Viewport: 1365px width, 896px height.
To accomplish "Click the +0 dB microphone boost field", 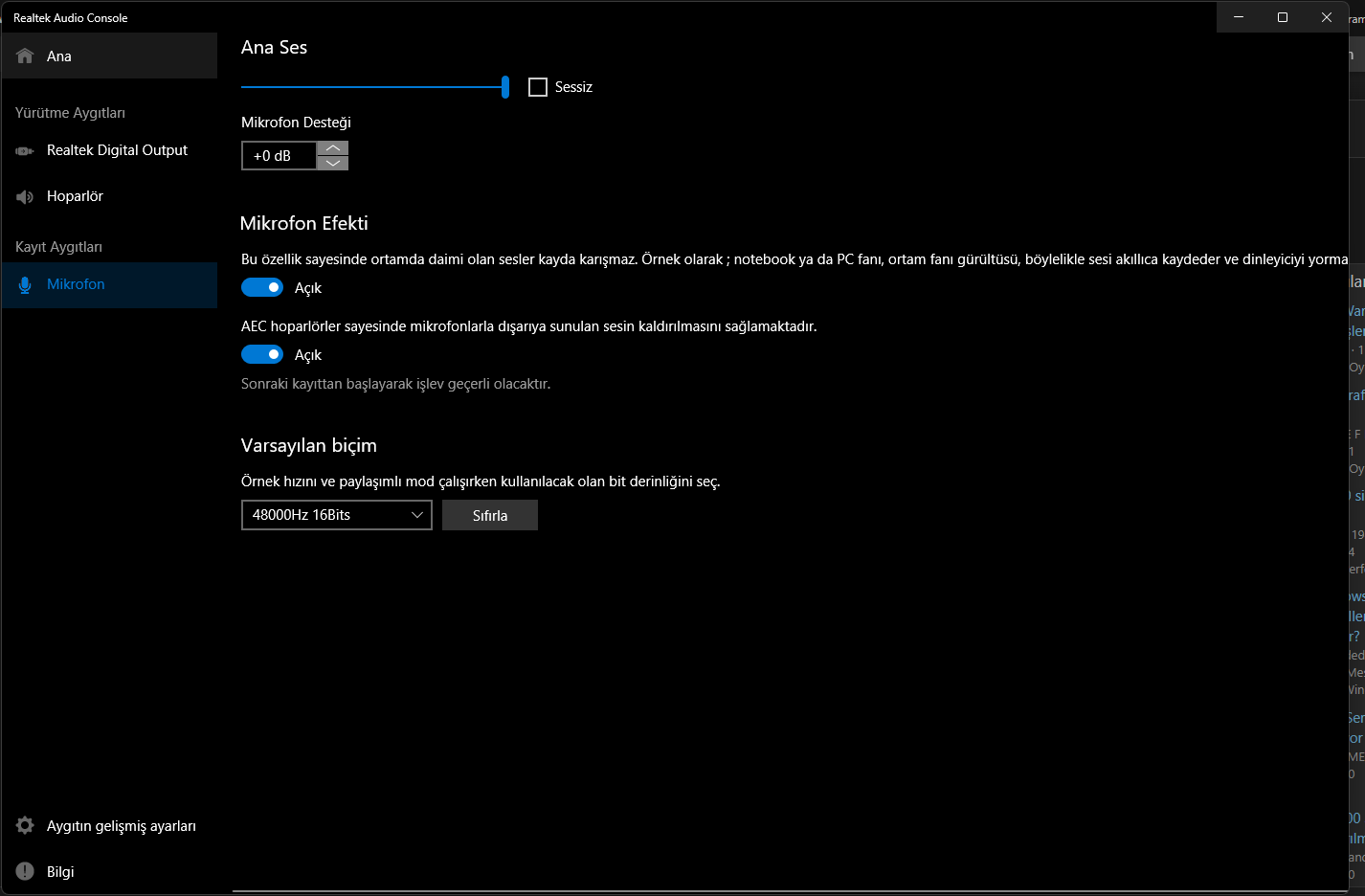I will pos(279,155).
